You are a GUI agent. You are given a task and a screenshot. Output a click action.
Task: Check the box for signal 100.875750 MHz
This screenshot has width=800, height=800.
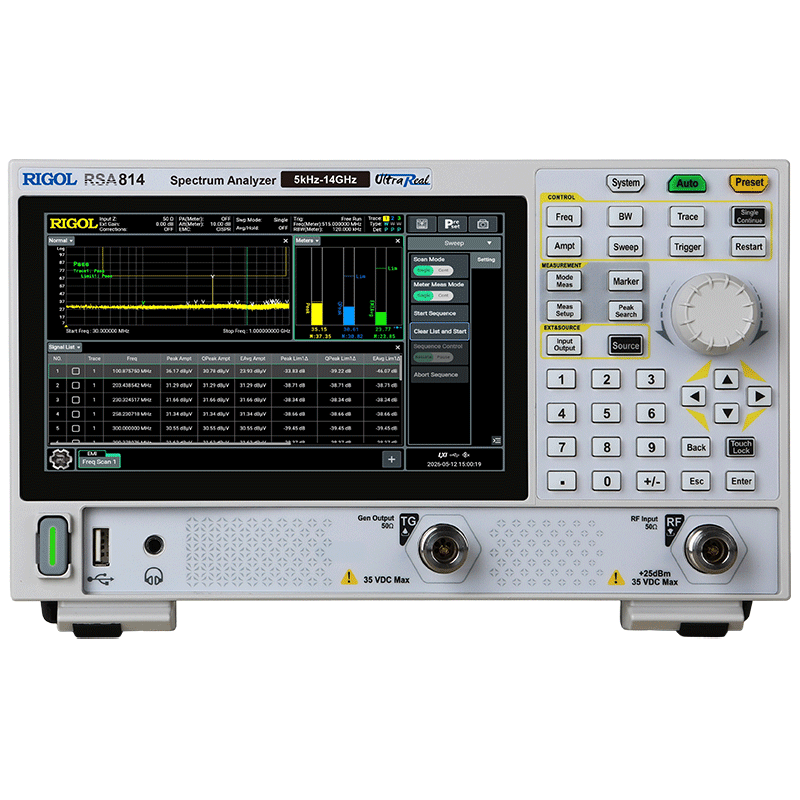point(76,371)
